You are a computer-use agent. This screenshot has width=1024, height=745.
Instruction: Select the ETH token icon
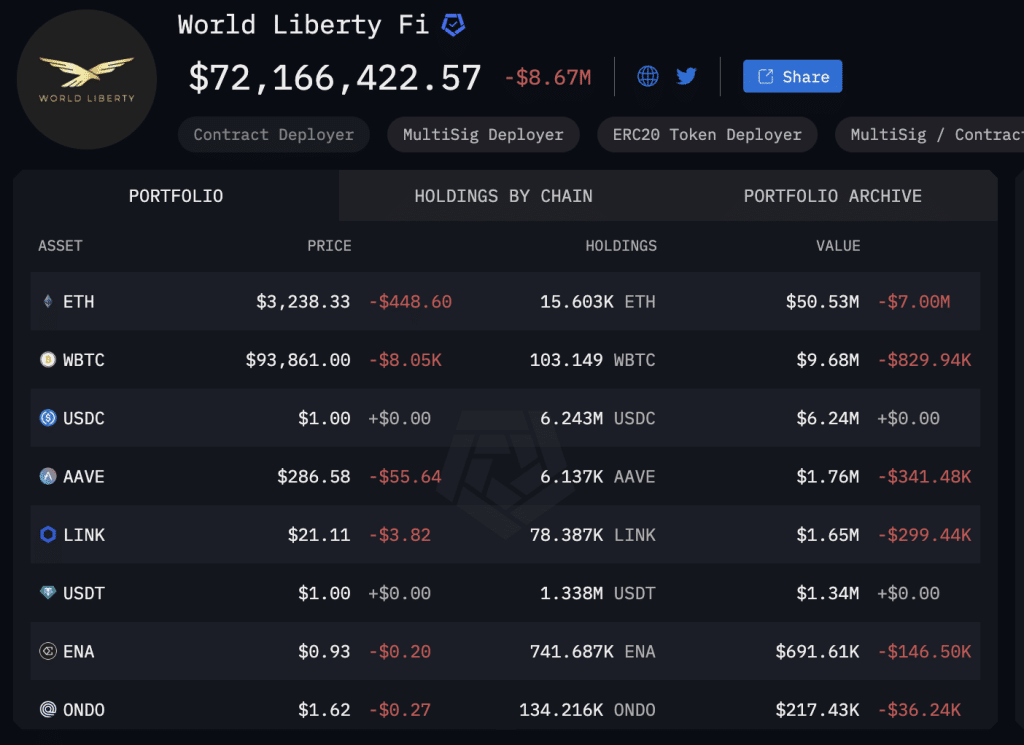[48, 301]
